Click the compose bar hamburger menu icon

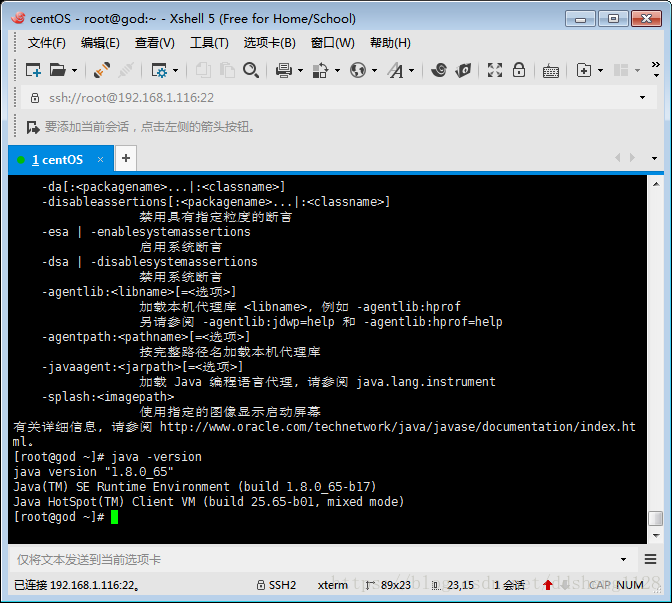coord(651,559)
